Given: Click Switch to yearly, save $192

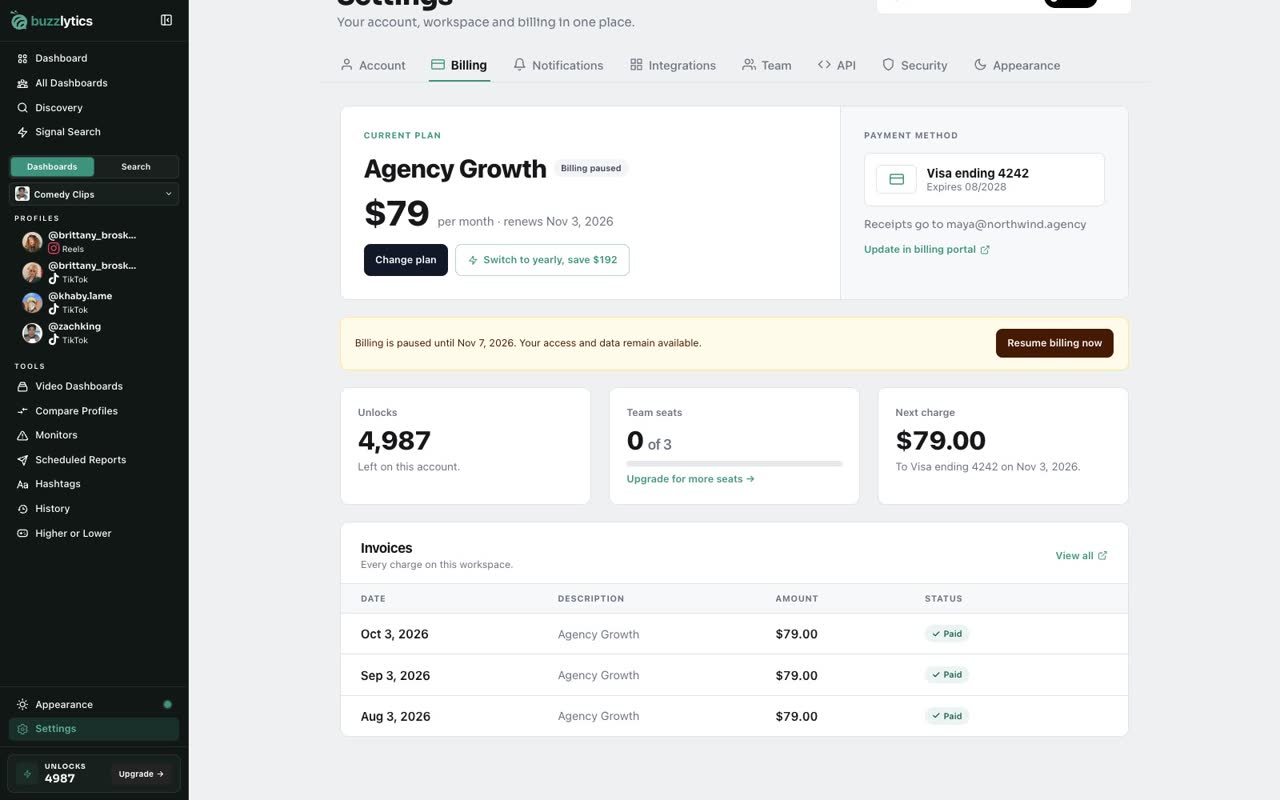Looking at the screenshot, I should pyautogui.click(x=542, y=260).
